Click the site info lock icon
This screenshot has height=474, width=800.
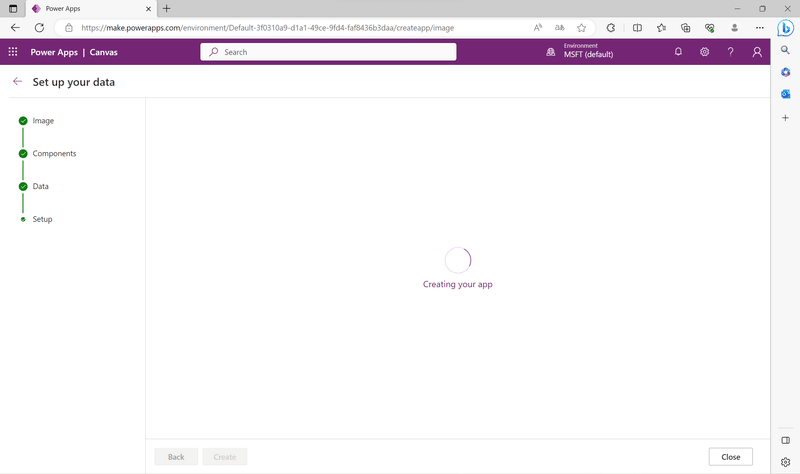[x=68, y=28]
